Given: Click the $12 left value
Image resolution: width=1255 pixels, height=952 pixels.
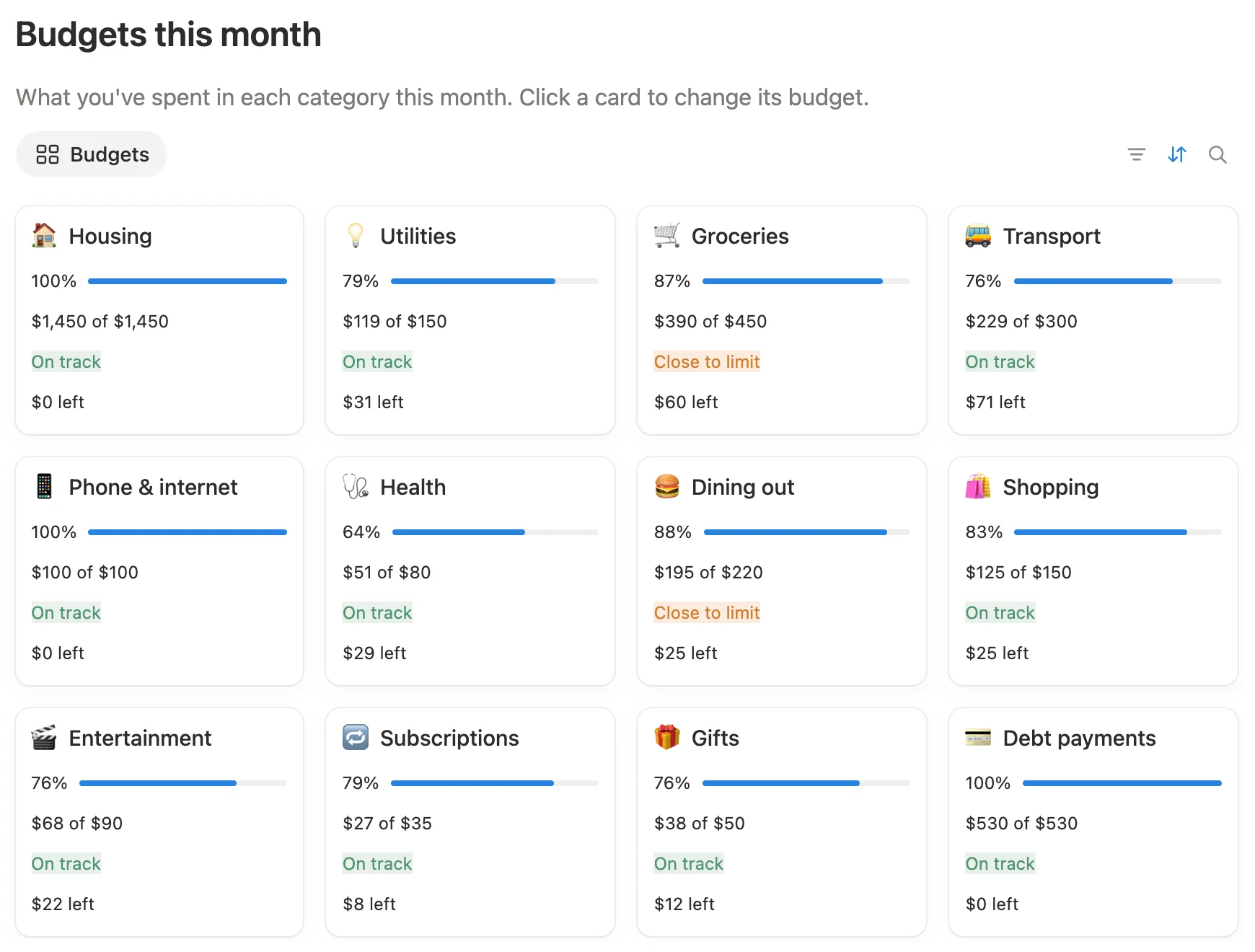Looking at the screenshot, I should coord(684,904).
